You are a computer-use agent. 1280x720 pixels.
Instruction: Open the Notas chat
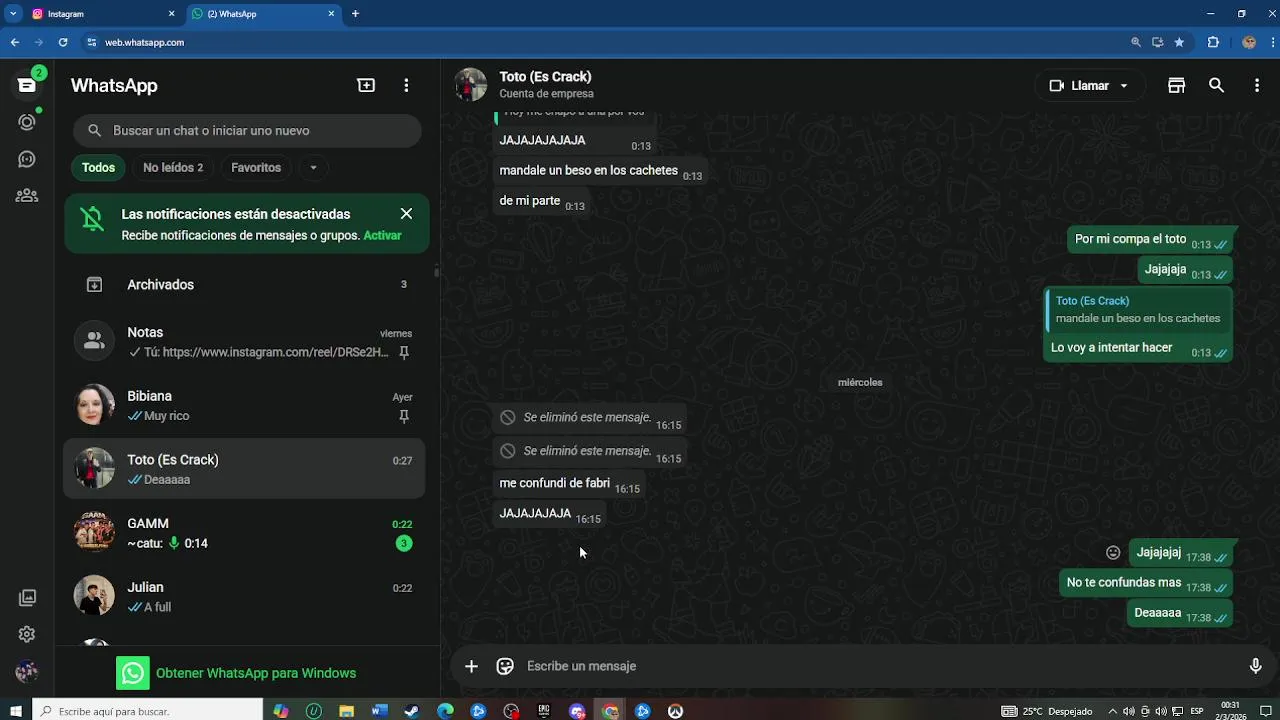pos(244,342)
